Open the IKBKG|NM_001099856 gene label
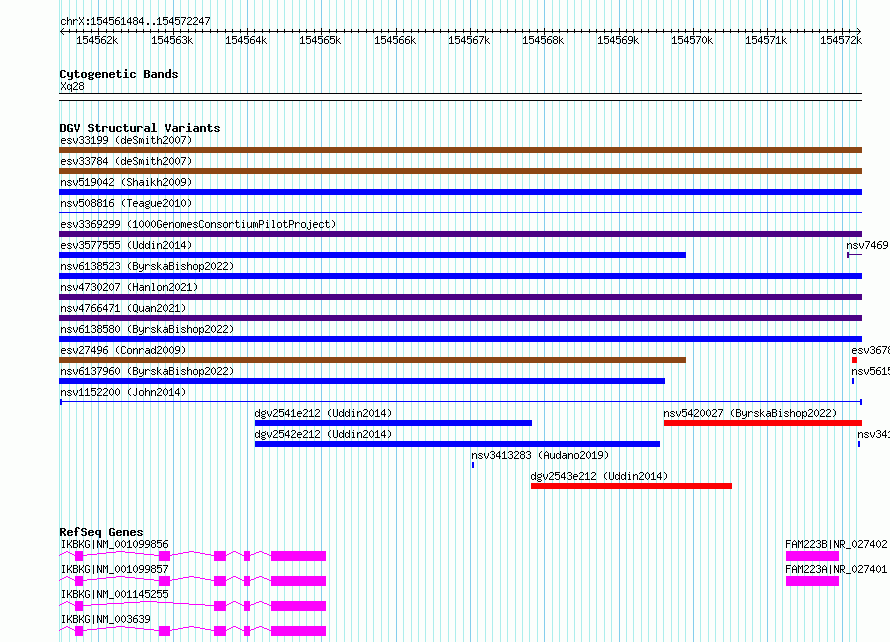890x642 pixels. pyautogui.click(x=115, y=544)
